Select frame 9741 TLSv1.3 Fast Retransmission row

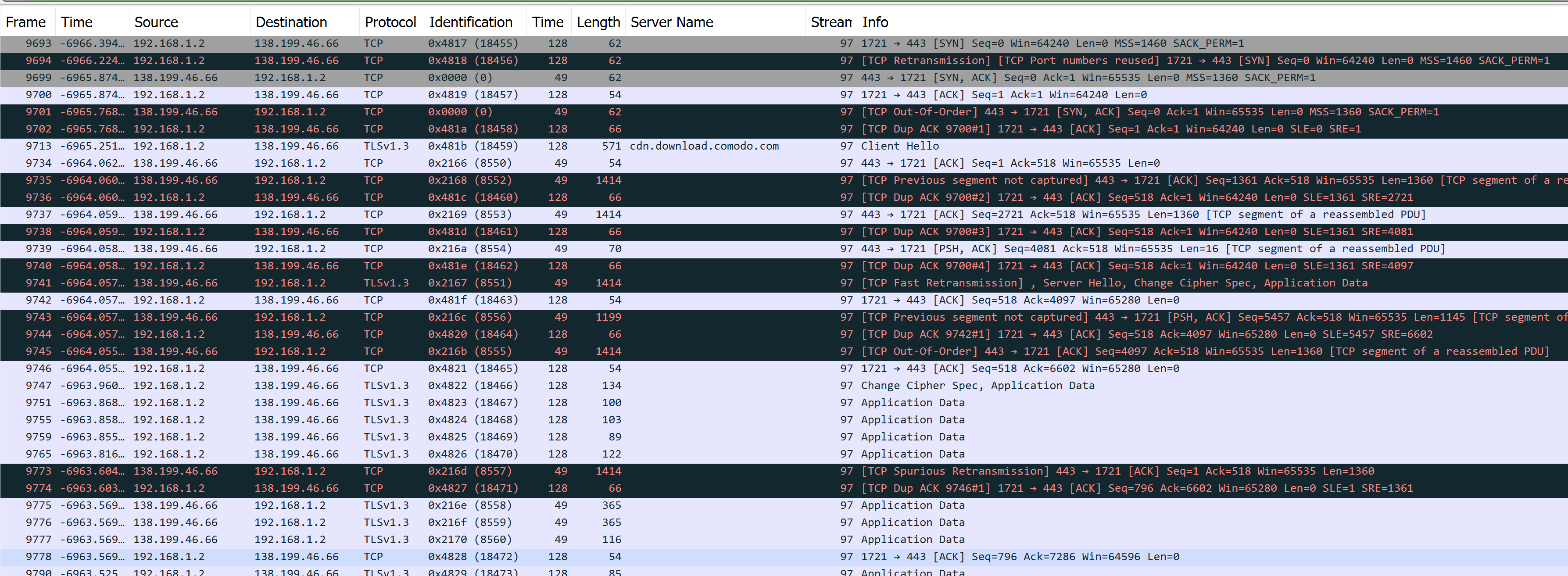click(784, 282)
